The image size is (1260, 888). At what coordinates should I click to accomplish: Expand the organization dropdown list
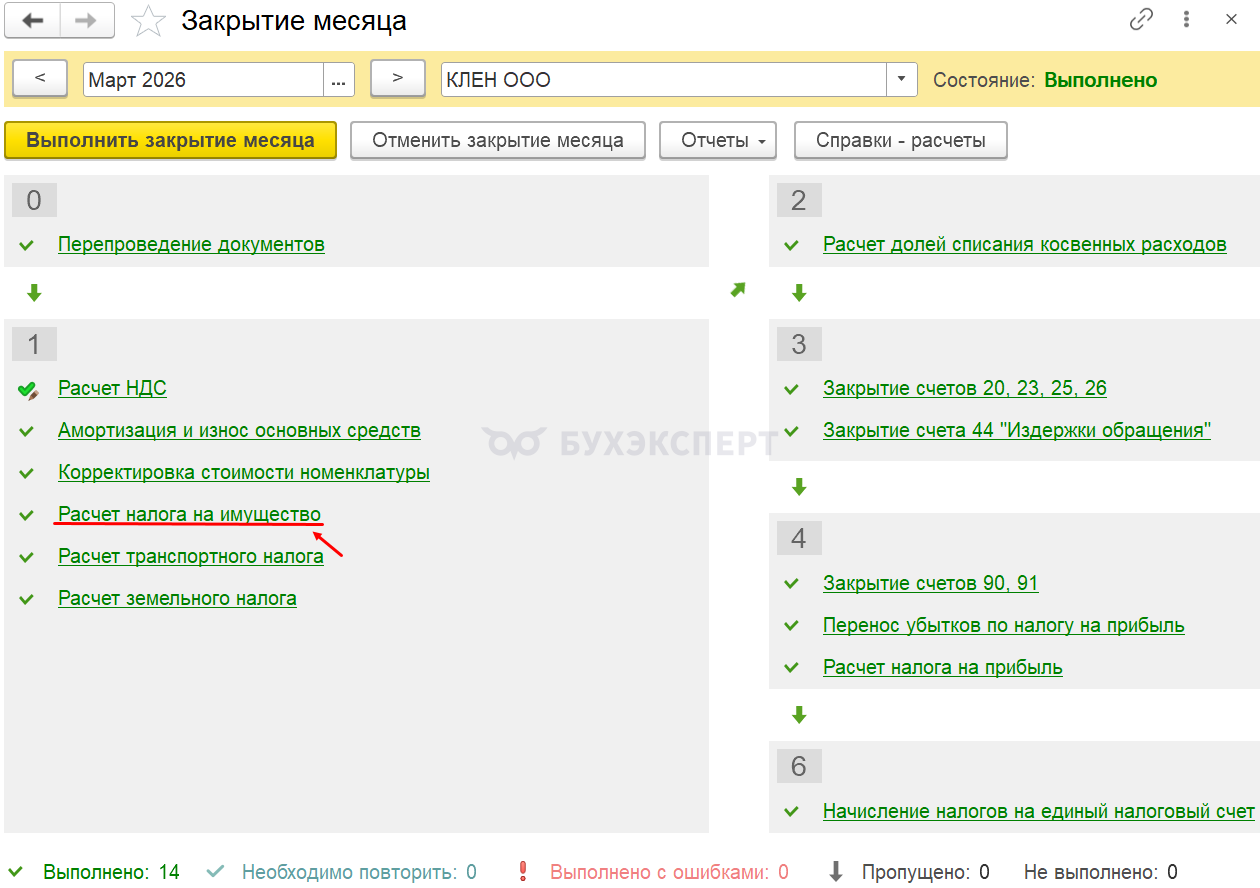[x=902, y=80]
